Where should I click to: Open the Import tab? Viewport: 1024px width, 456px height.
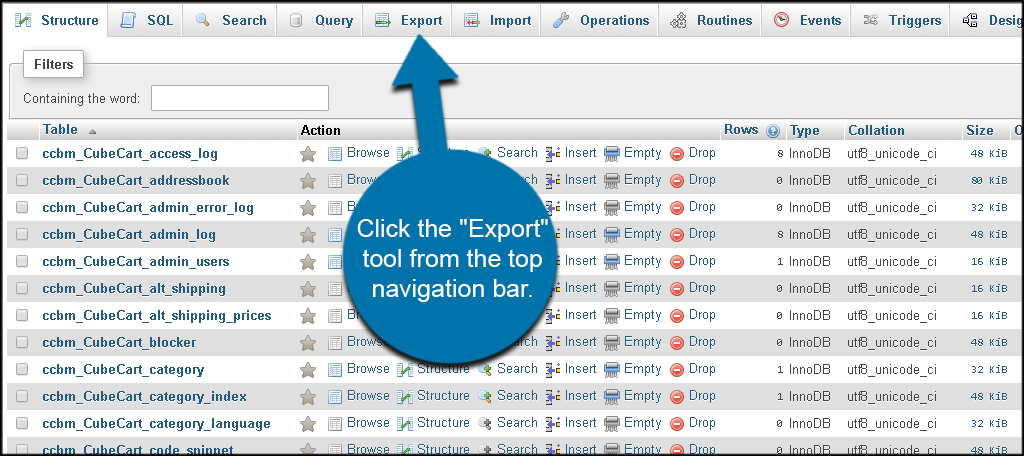(496, 20)
